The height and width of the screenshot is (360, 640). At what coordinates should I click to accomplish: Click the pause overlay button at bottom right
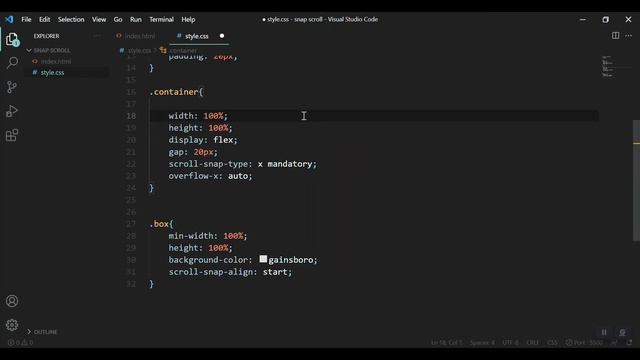pyautogui.click(x=604, y=332)
